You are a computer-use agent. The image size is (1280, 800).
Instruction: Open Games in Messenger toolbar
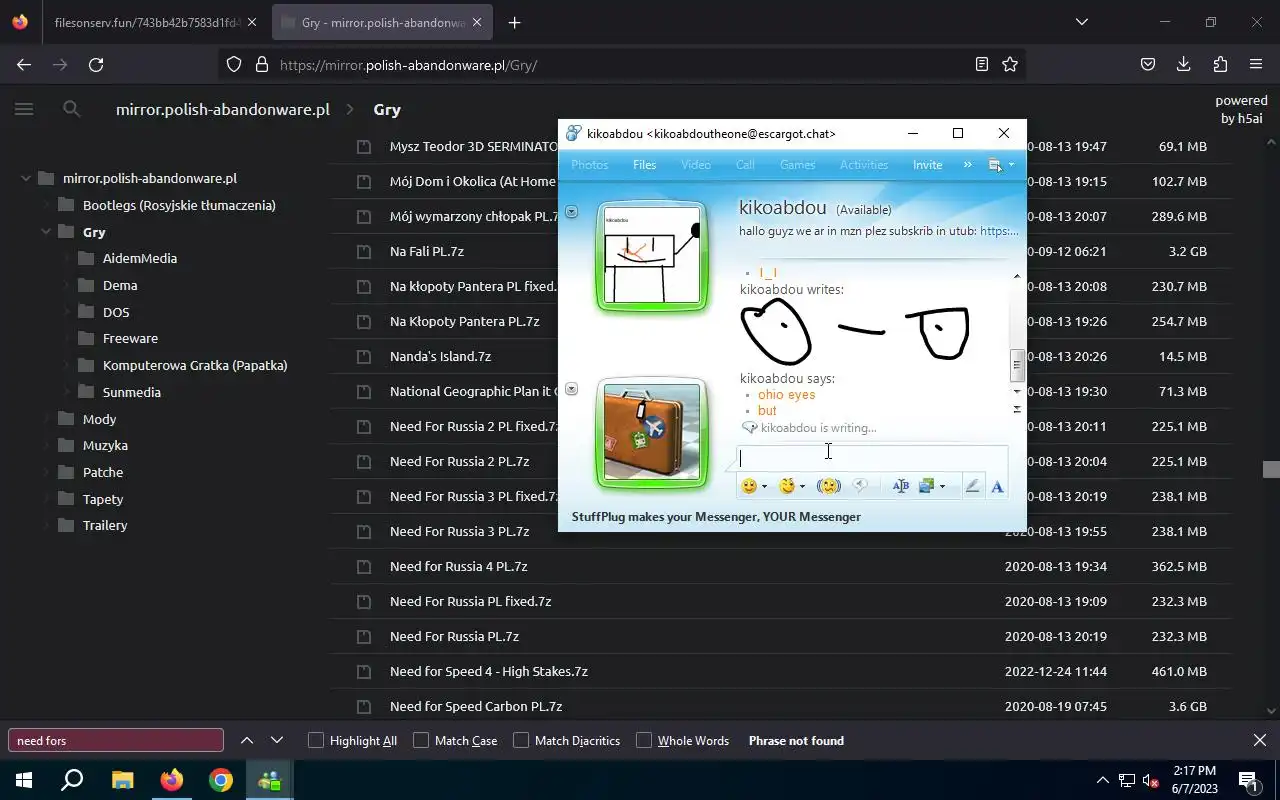[798, 165]
